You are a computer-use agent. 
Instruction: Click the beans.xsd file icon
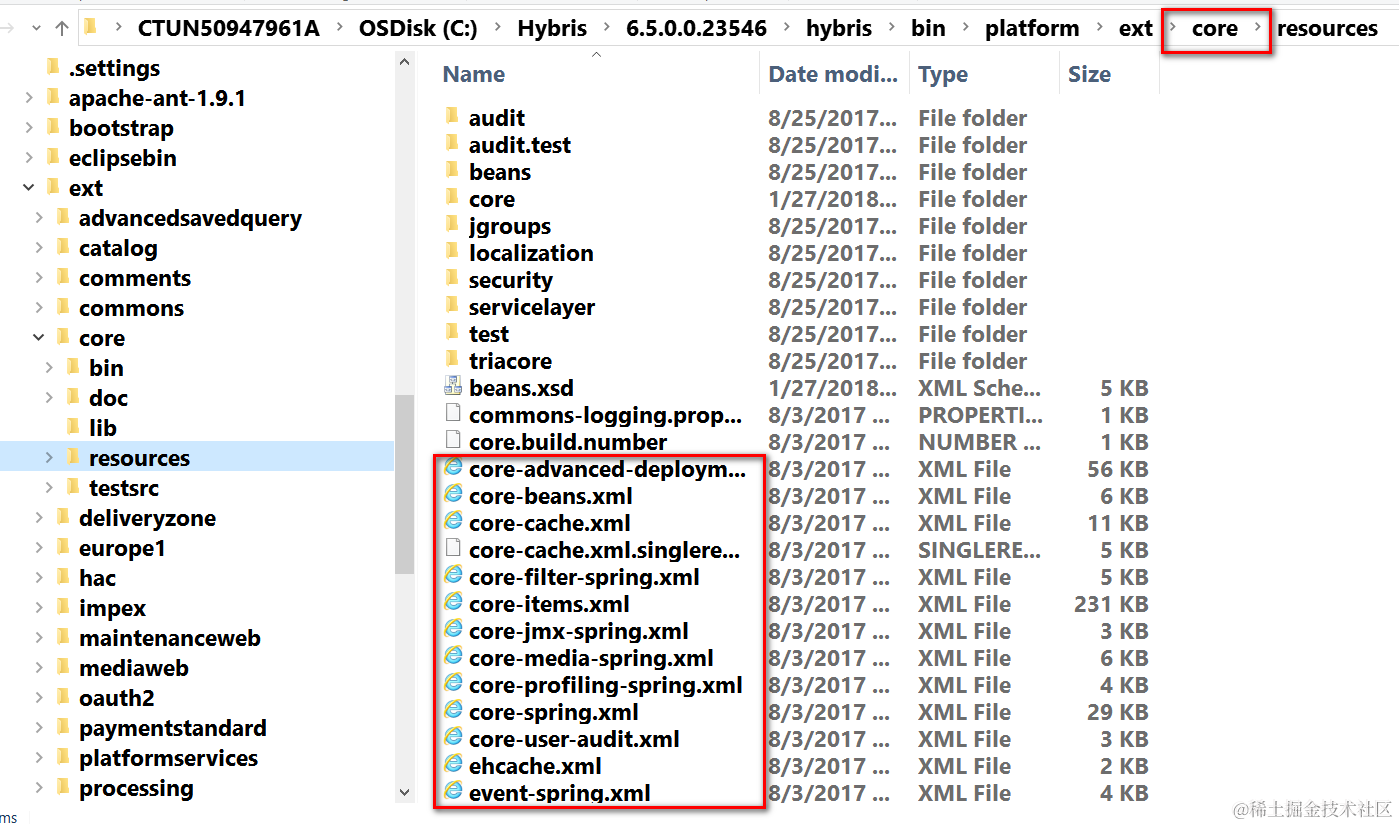(x=453, y=387)
